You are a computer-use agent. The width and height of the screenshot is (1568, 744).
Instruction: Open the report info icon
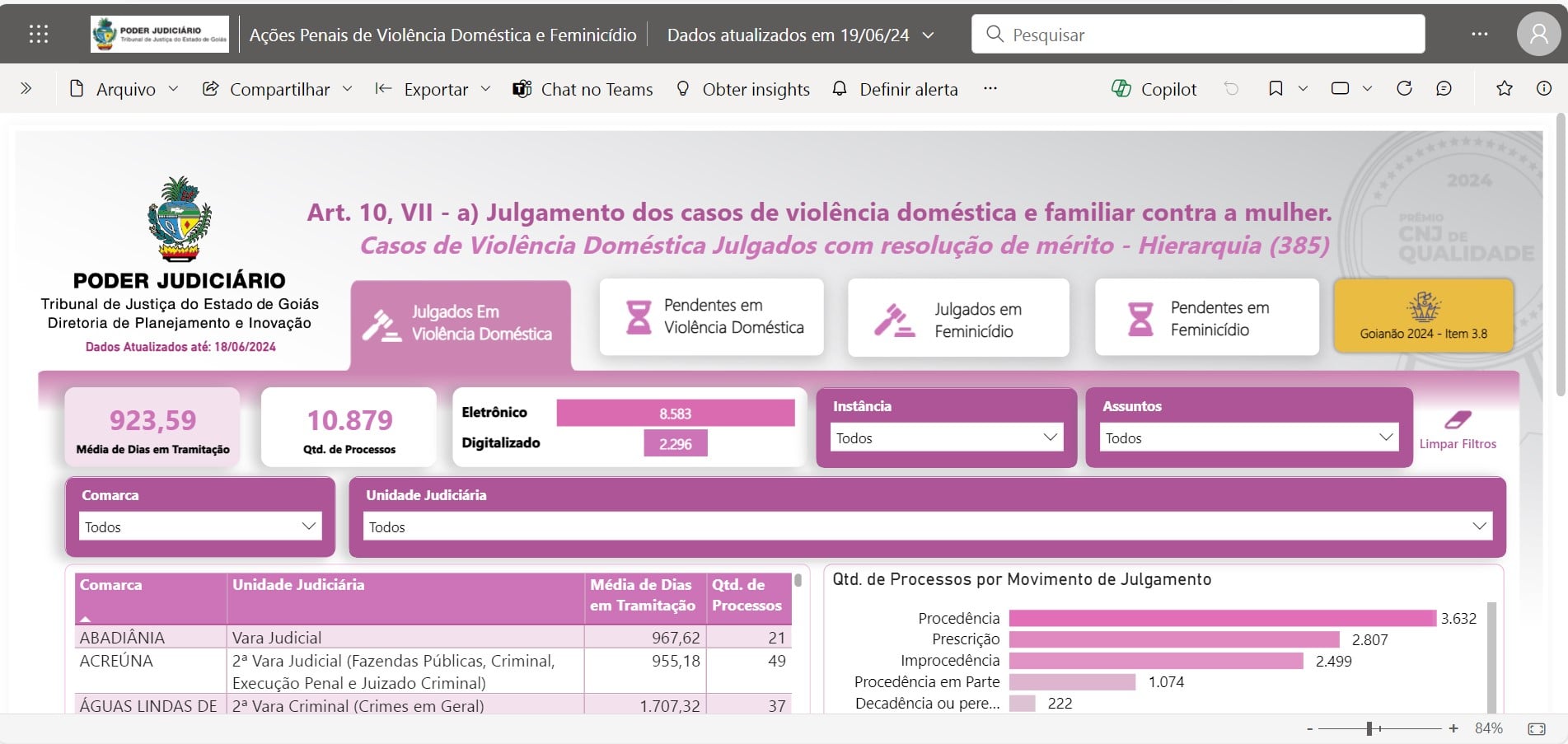pyautogui.click(x=1544, y=88)
